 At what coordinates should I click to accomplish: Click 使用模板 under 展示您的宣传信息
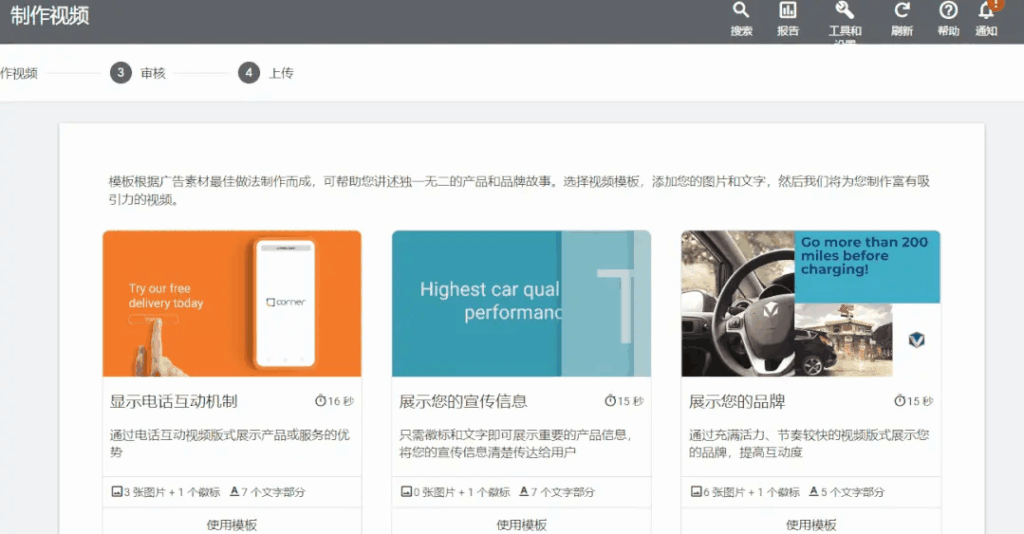[521, 524]
